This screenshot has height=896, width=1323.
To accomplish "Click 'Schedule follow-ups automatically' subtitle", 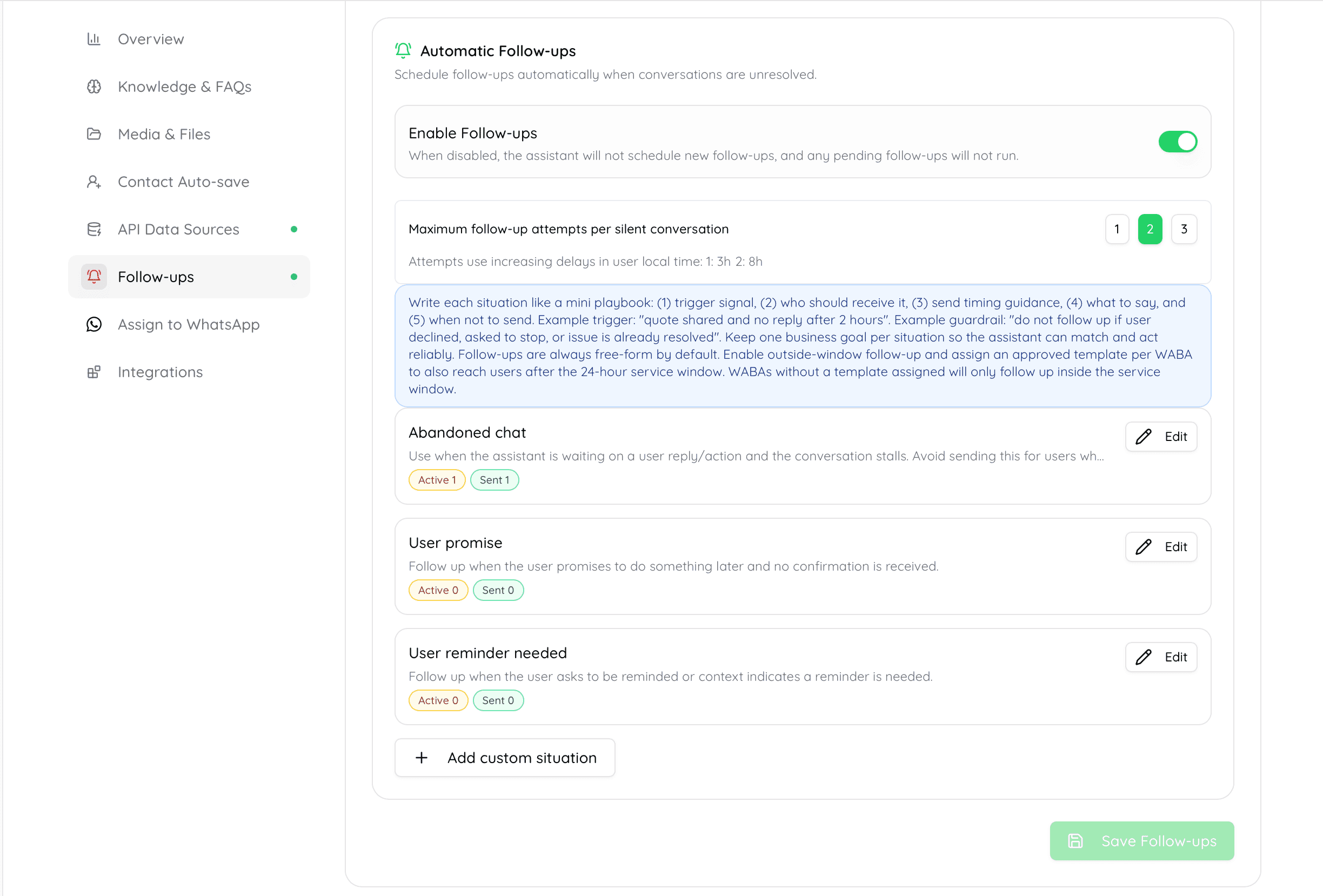I will (x=606, y=75).
